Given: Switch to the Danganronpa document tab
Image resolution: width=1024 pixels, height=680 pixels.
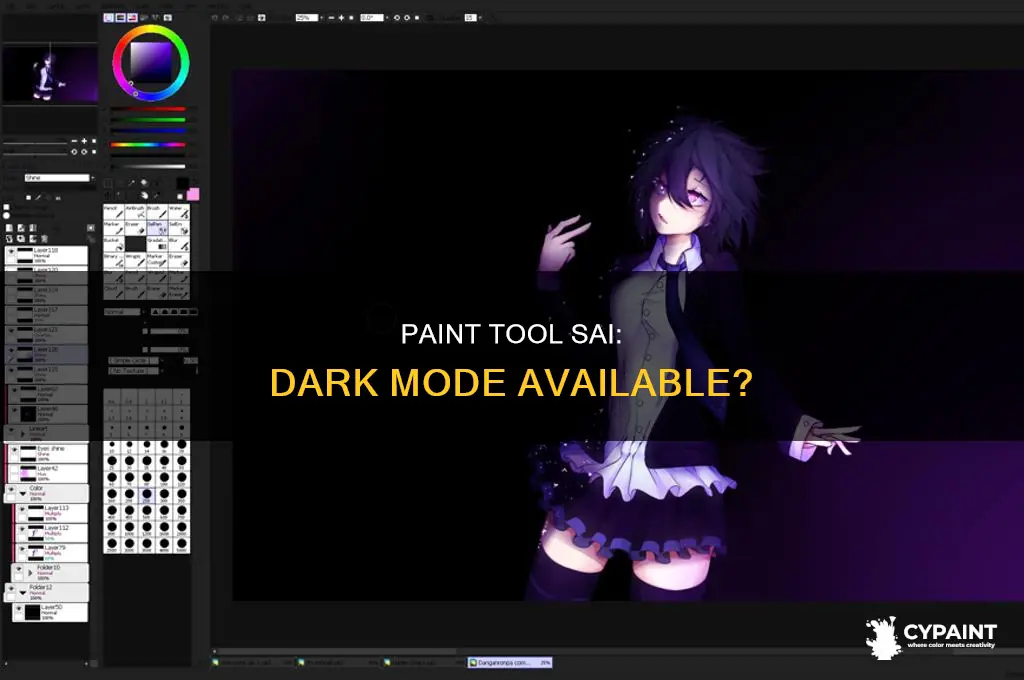Looking at the screenshot, I should [510, 662].
